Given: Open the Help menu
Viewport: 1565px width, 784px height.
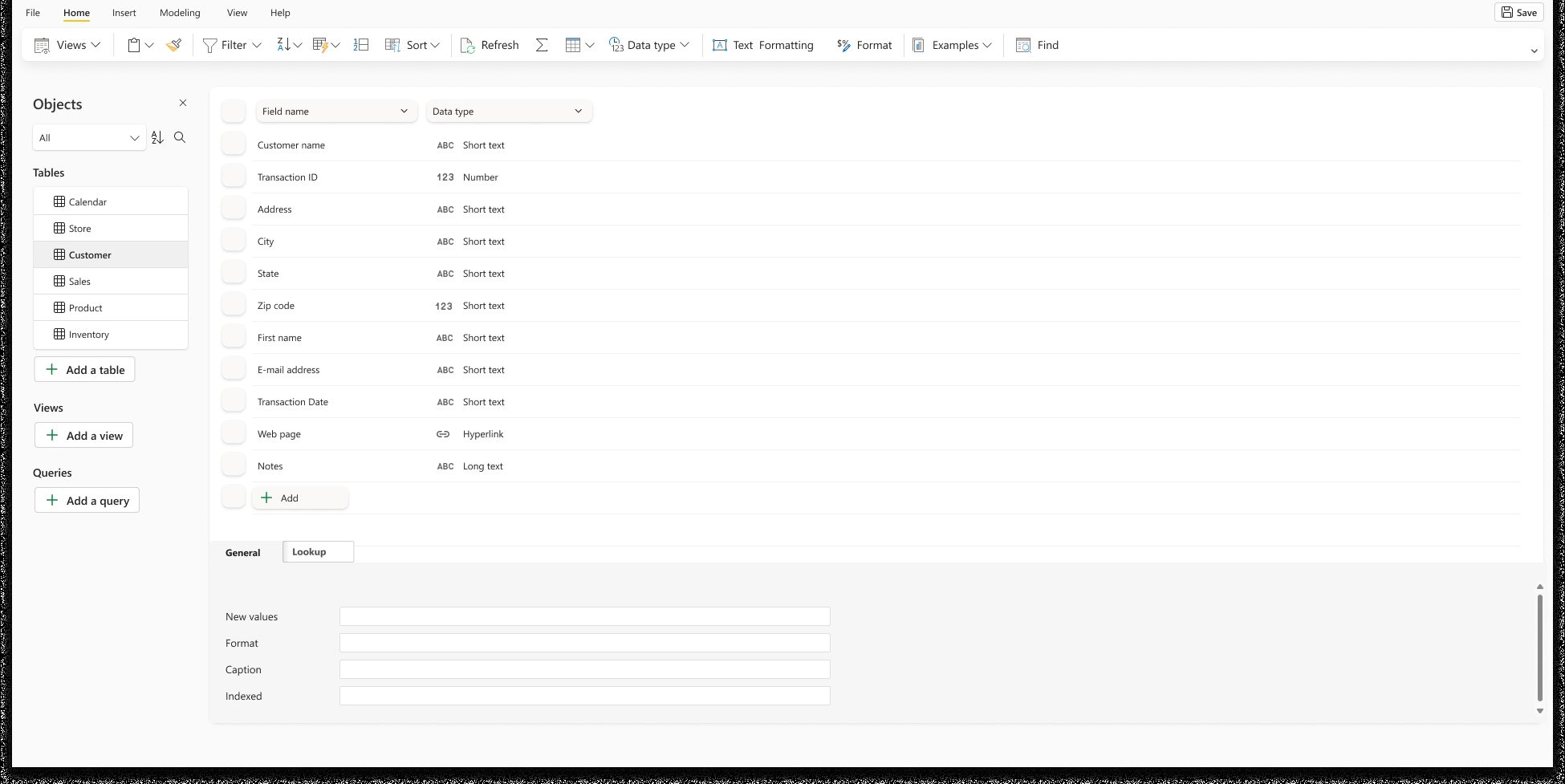Looking at the screenshot, I should coord(280,12).
